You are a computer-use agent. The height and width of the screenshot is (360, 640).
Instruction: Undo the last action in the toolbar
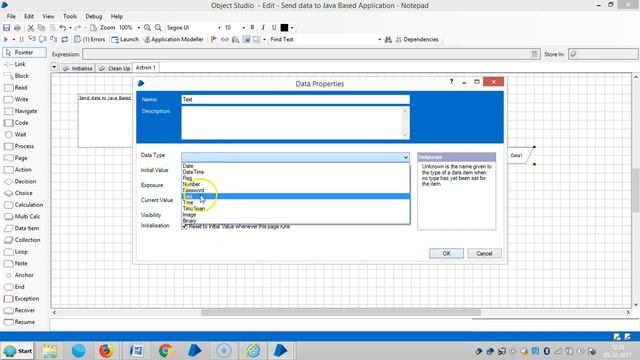62,28
